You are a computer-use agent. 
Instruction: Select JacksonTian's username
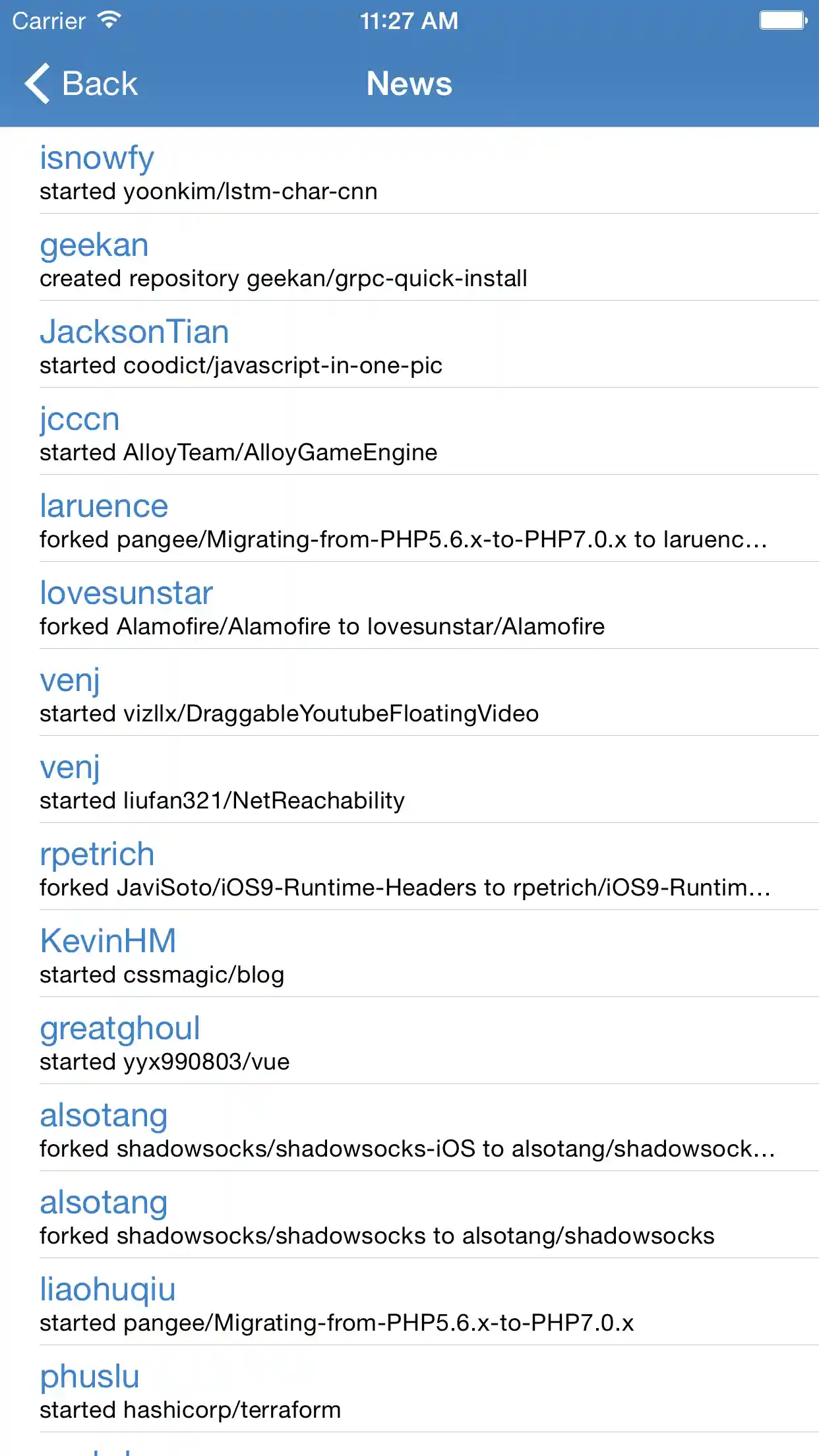click(135, 332)
